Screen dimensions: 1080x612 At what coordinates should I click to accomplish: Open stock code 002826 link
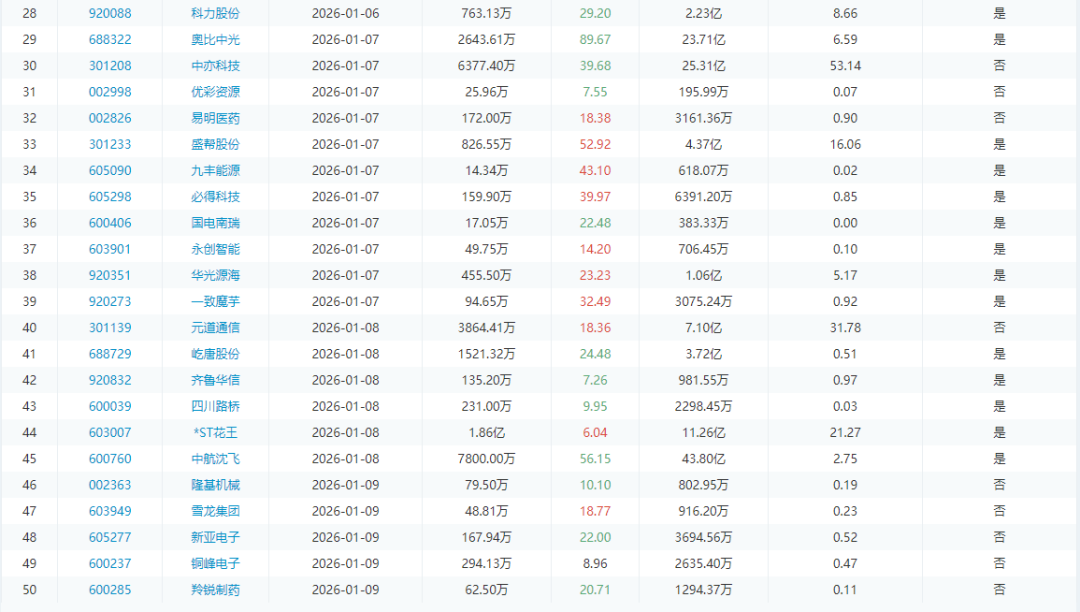[x=110, y=118]
